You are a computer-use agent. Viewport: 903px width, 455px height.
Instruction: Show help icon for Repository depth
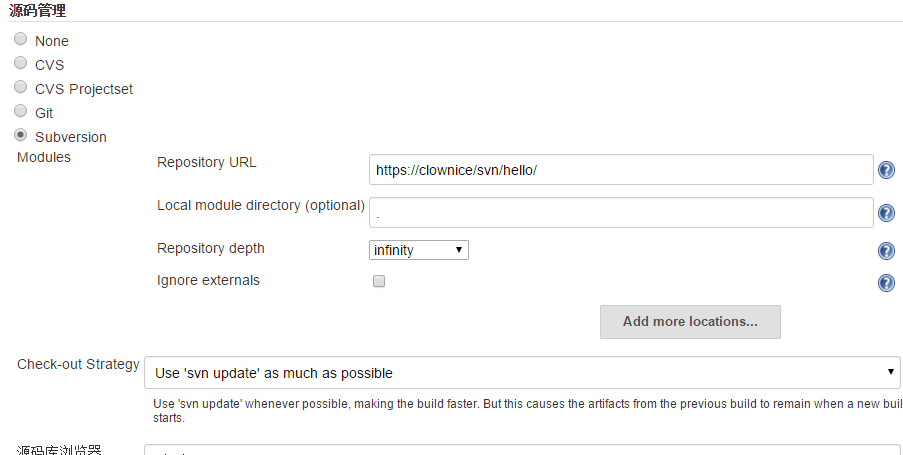point(886,251)
